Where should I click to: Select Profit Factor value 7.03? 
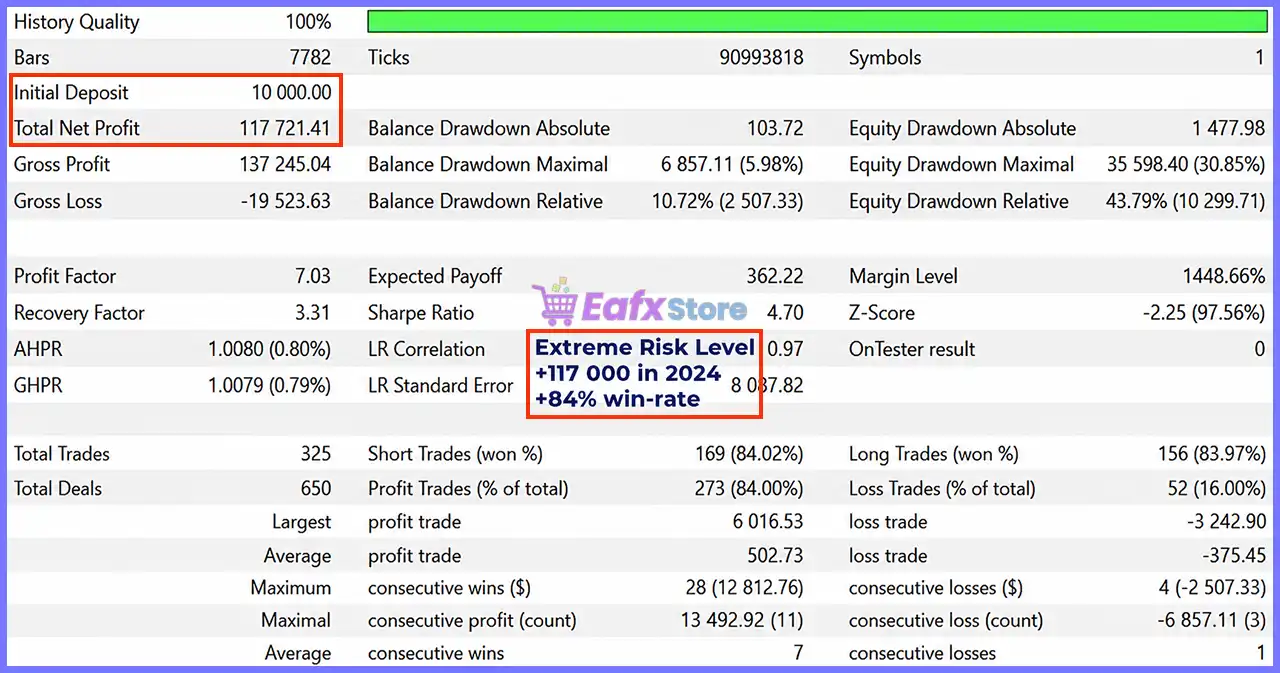[313, 277]
